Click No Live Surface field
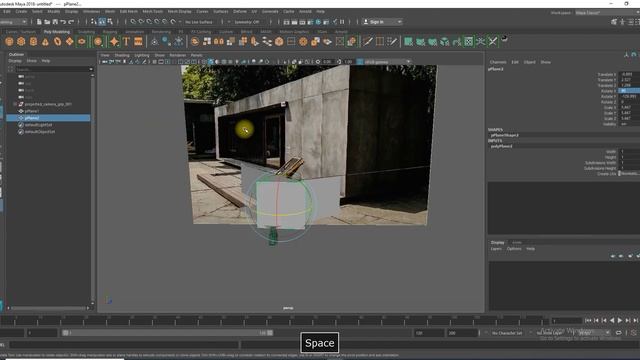640x360 pixels. point(199,22)
